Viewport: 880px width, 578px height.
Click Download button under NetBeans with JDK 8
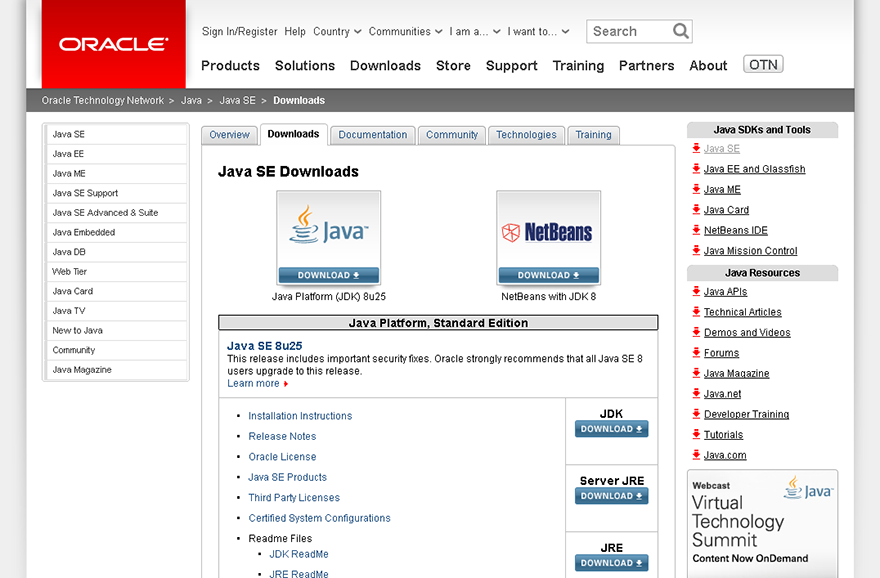click(549, 275)
